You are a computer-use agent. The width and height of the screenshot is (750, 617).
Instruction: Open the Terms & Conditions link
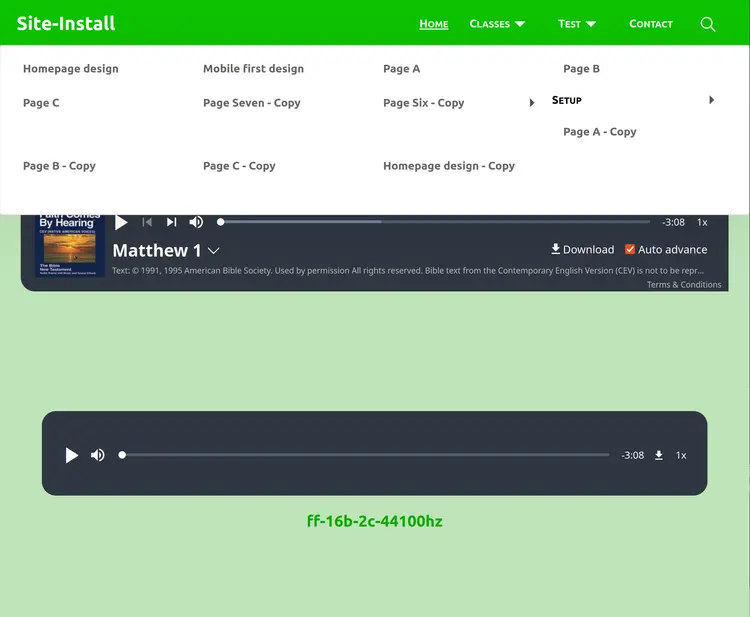coord(684,285)
